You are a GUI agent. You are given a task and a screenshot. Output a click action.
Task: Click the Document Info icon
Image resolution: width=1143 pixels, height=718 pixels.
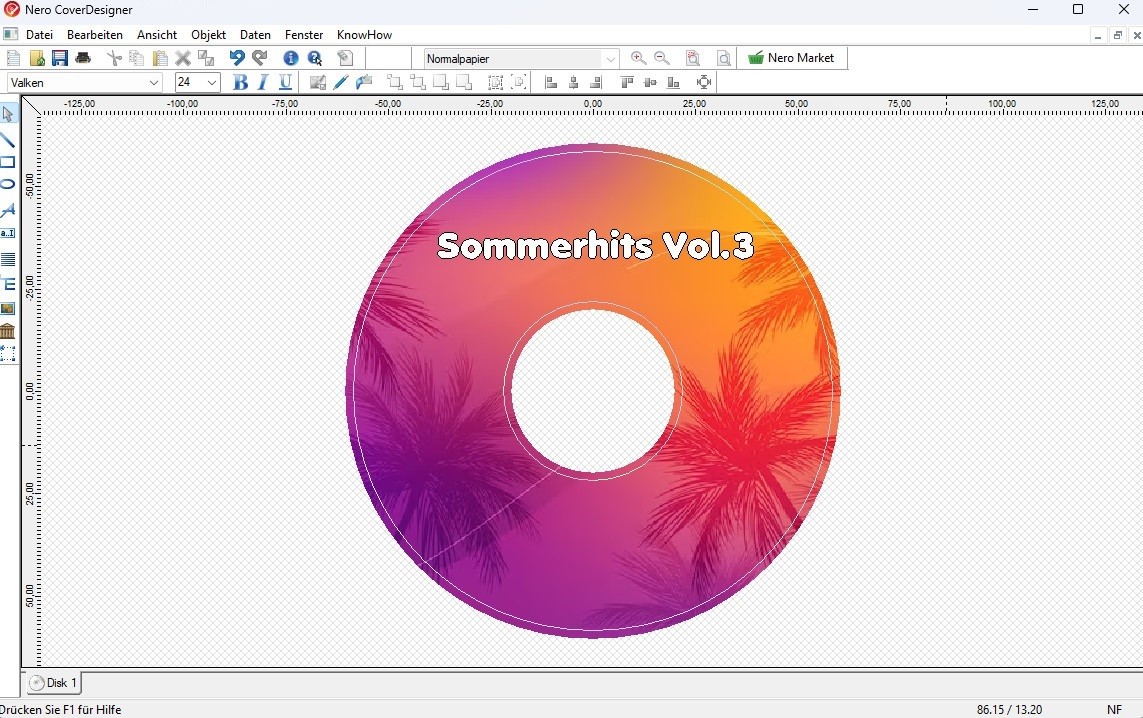[x=290, y=58]
